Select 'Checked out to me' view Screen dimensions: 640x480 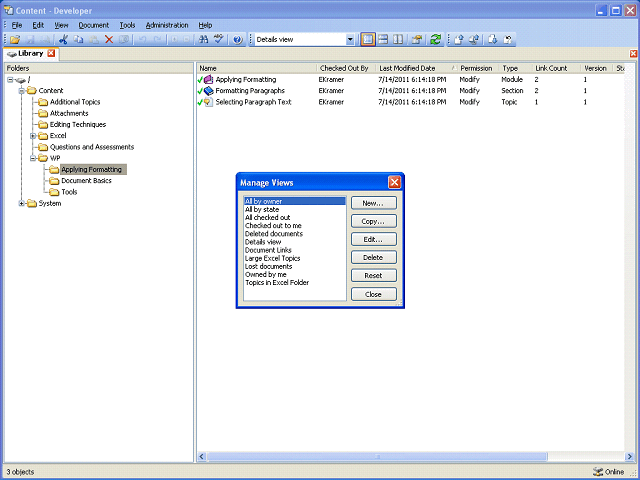[x=294, y=226]
